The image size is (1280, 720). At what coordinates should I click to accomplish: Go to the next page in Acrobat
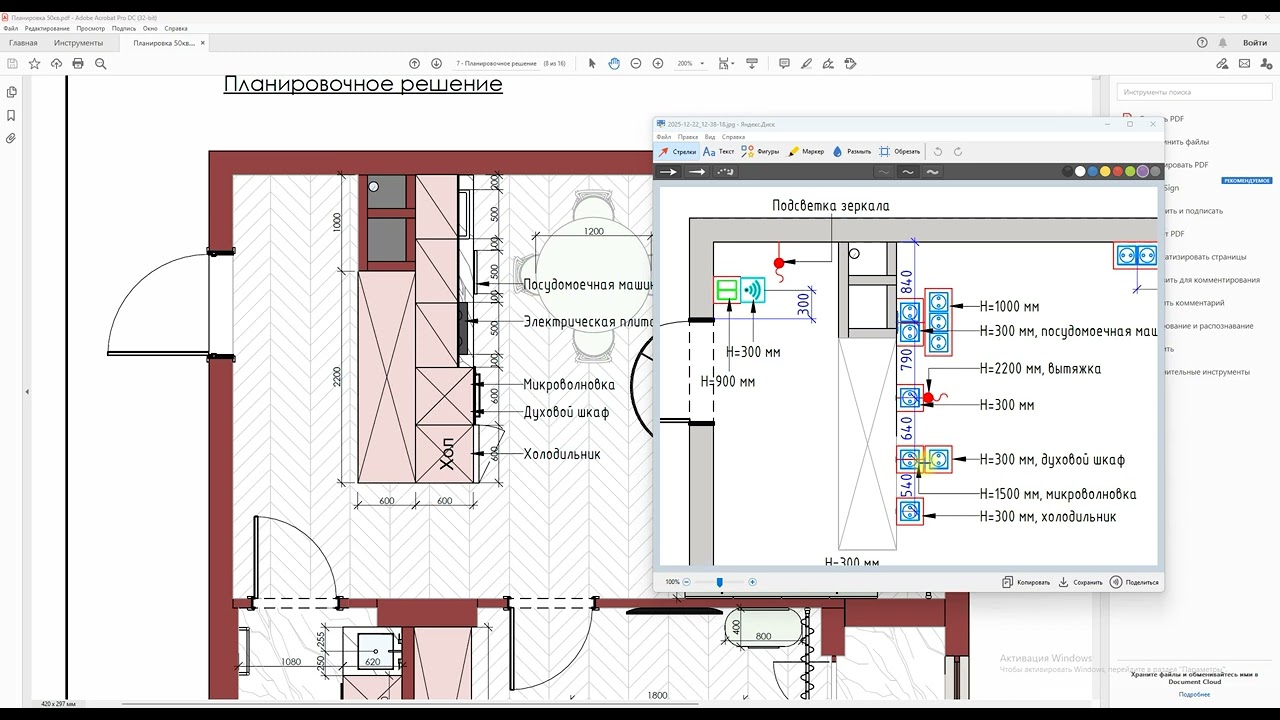point(436,63)
